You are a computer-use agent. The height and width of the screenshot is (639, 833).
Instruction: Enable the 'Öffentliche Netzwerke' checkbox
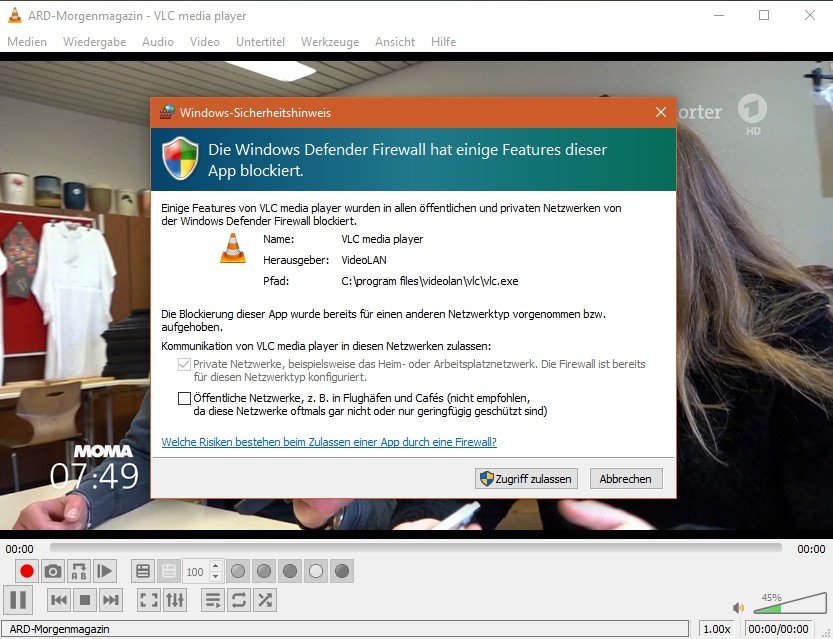pos(183,398)
